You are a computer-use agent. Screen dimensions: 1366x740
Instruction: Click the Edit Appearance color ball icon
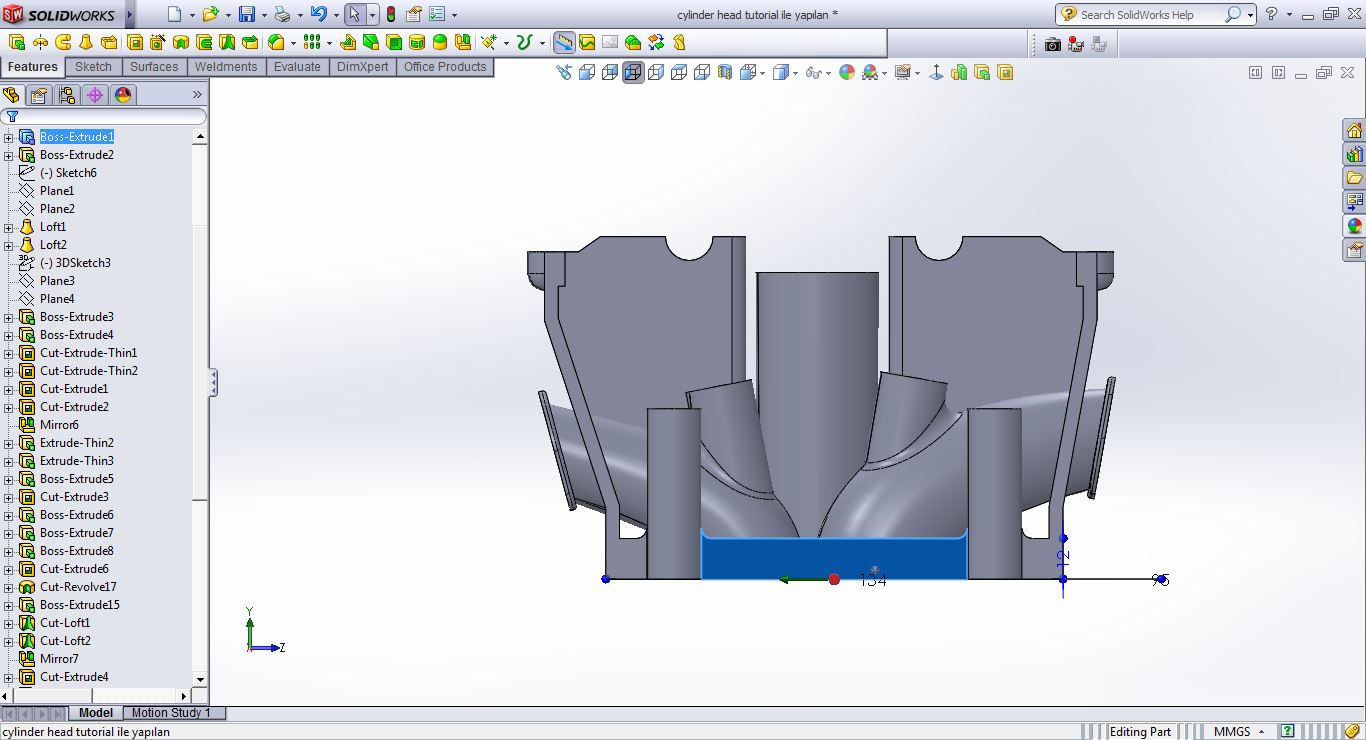[847, 72]
